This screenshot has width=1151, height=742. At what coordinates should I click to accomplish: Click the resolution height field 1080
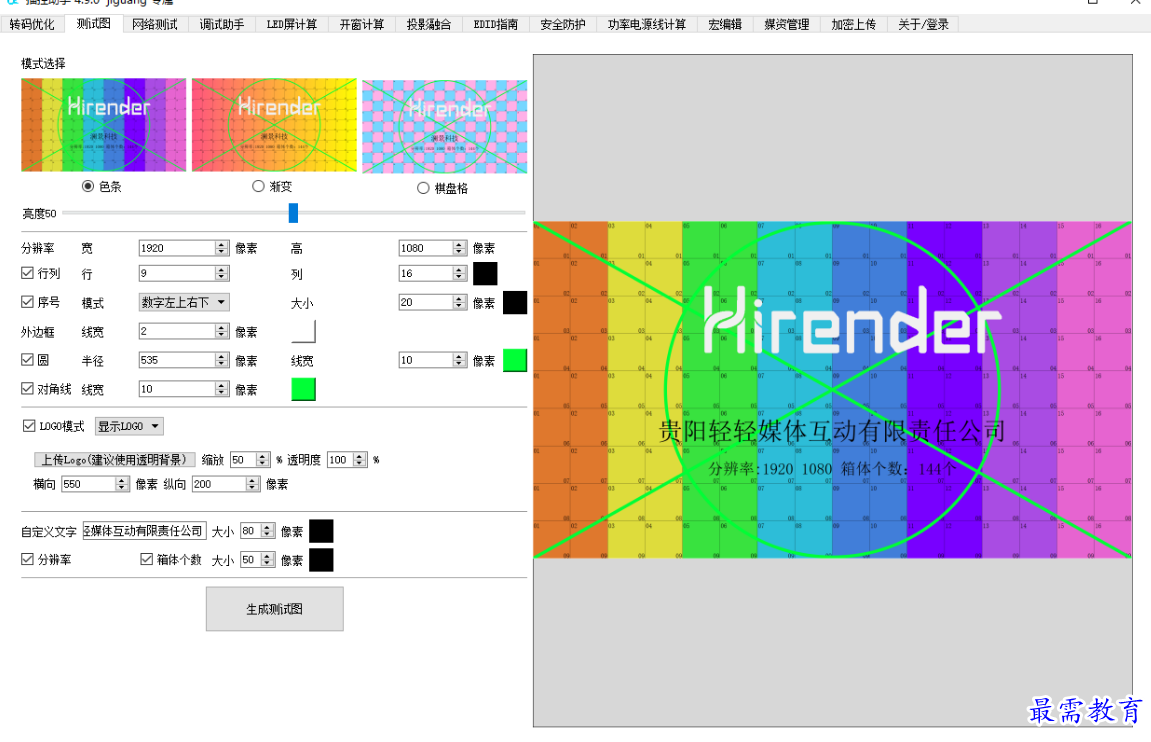point(426,248)
